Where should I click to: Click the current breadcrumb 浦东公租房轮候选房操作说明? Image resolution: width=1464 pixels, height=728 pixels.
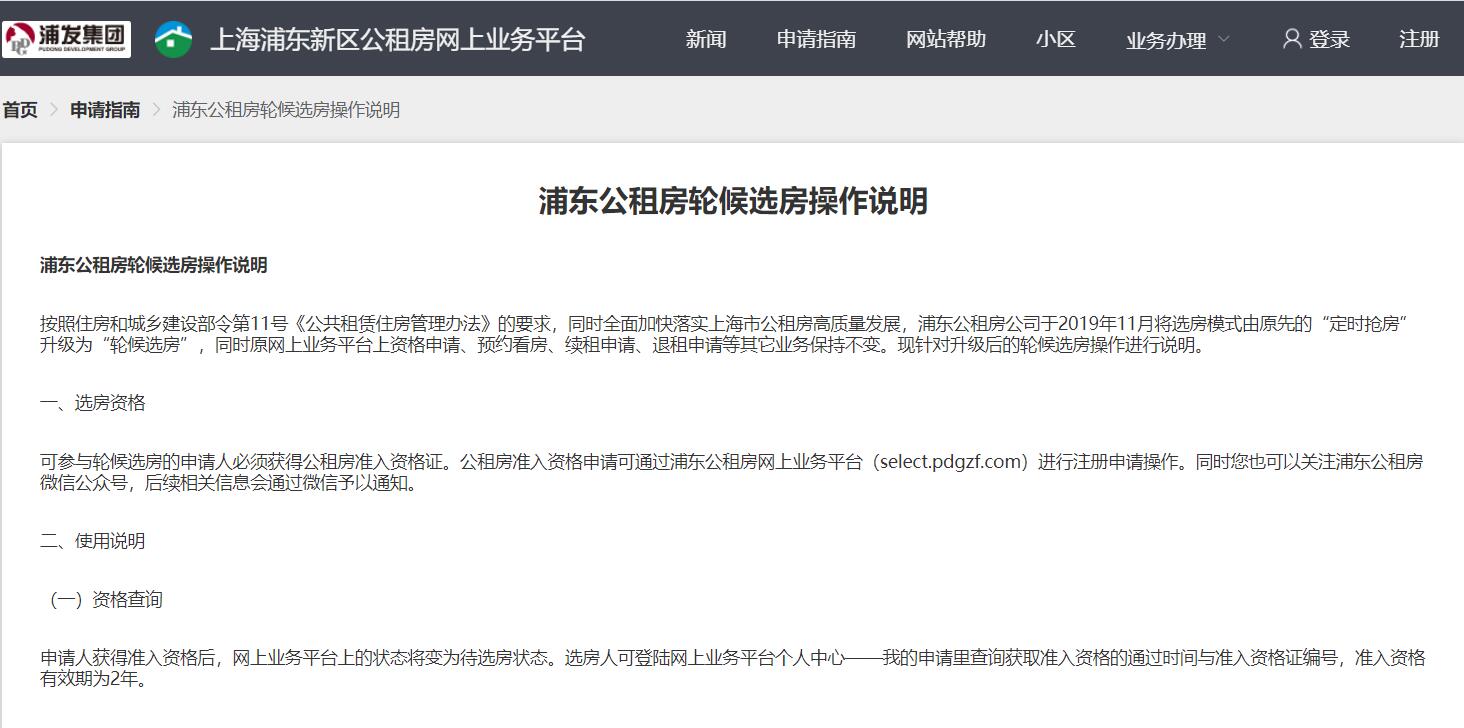[286, 110]
